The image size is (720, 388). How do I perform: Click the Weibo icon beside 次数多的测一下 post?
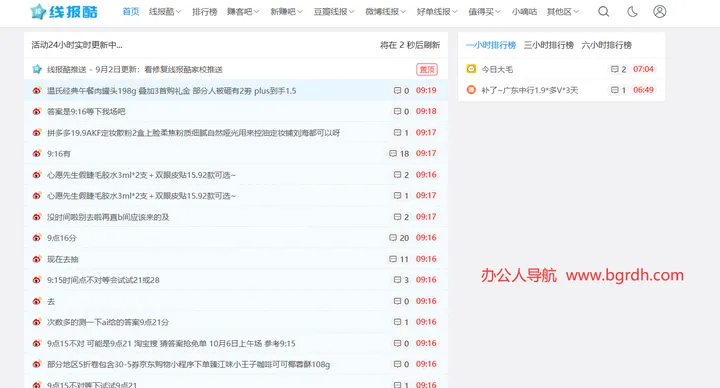[x=37, y=322]
